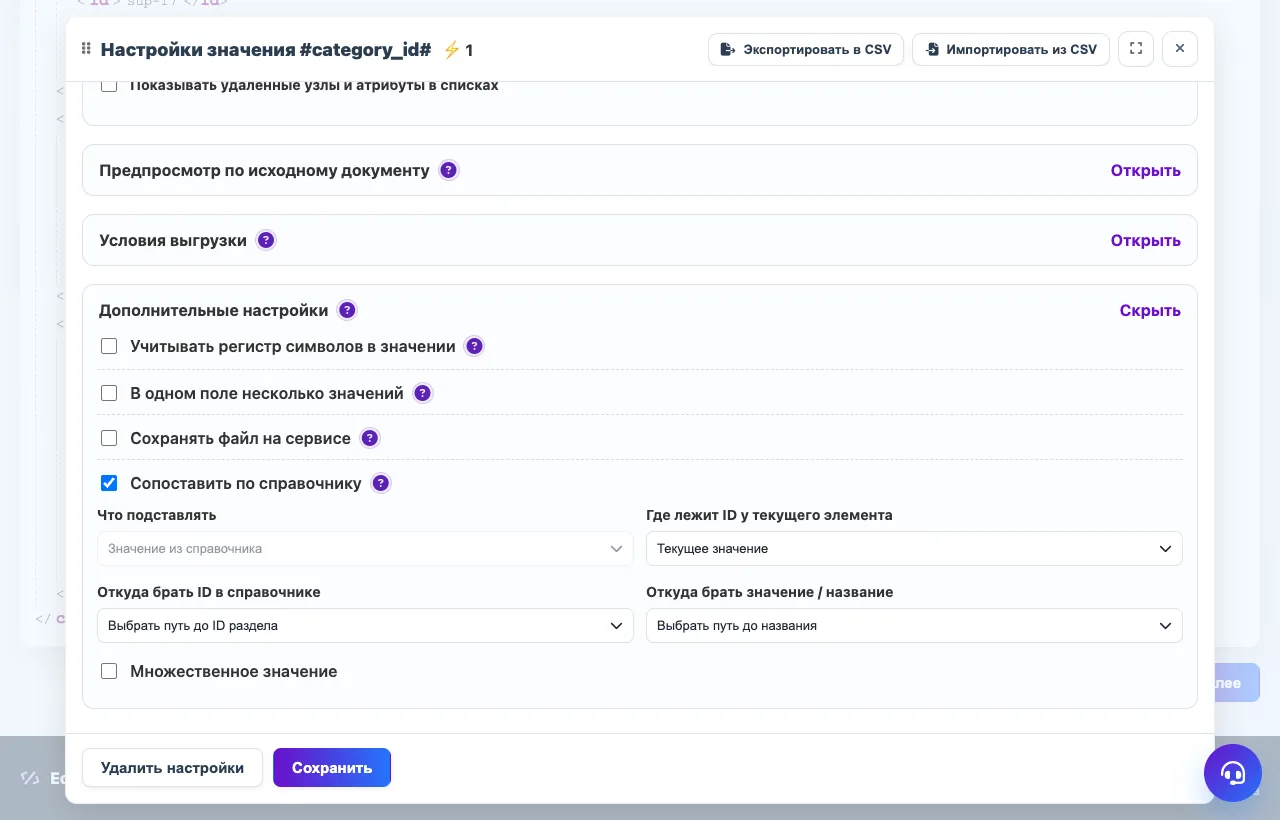This screenshot has height=820, width=1280.
Task: Expand Условия выгрузки section via Открыть
Action: [x=1145, y=240]
